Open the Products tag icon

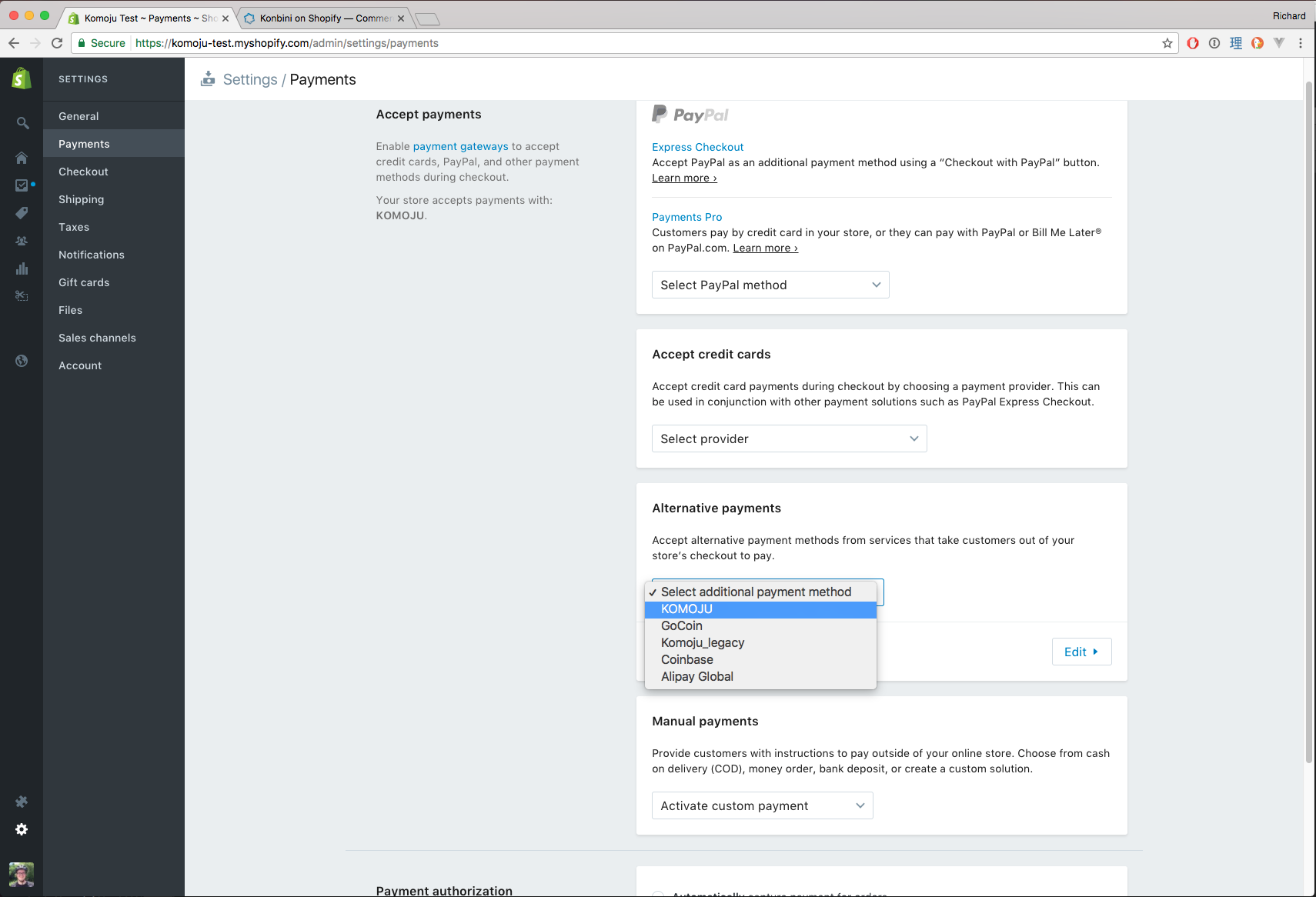tap(22, 213)
